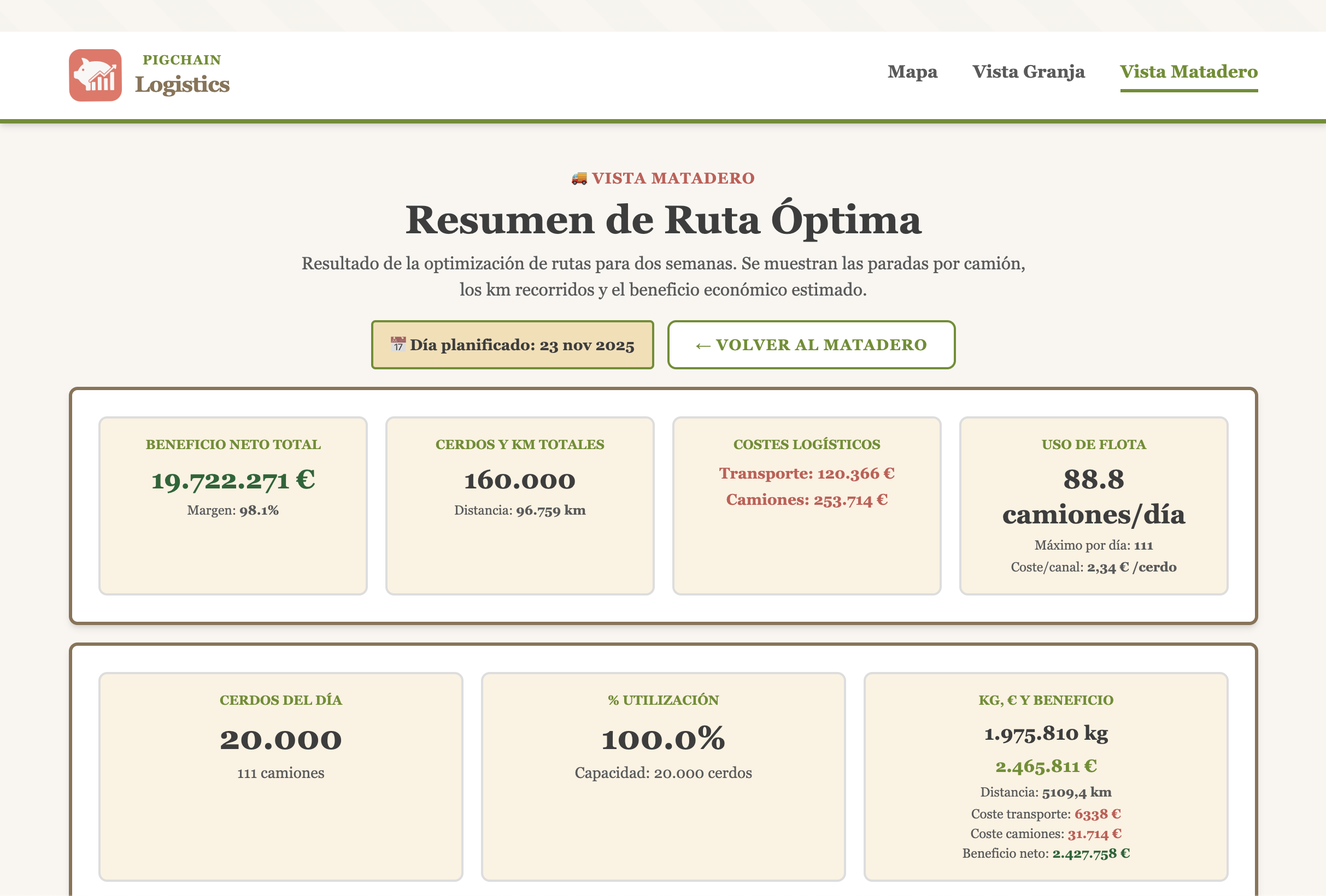This screenshot has height=896, width=1326.
Task: Switch to the Vista Granja tab
Action: click(x=1028, y=72)
